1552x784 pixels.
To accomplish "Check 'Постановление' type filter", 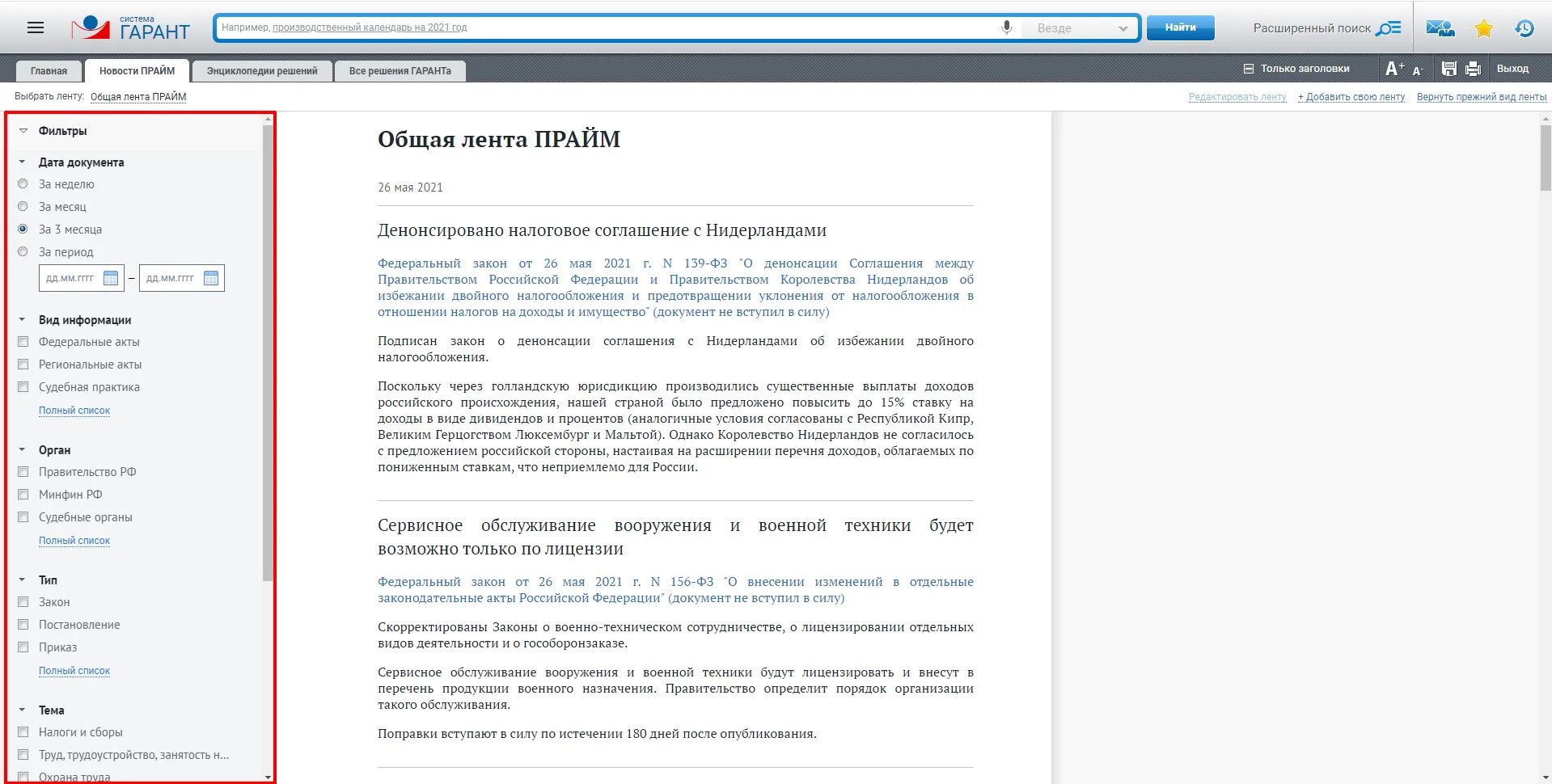I will [x=23, y=624].
